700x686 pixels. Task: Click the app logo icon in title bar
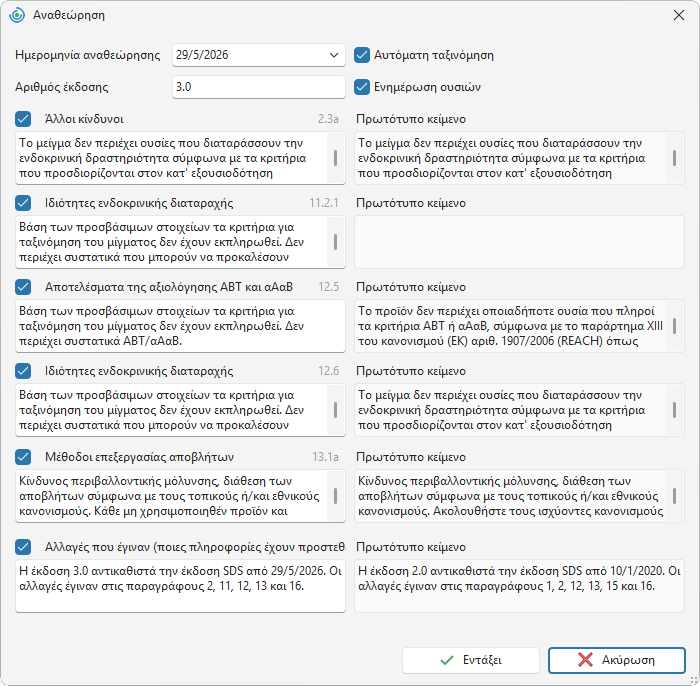17,15
